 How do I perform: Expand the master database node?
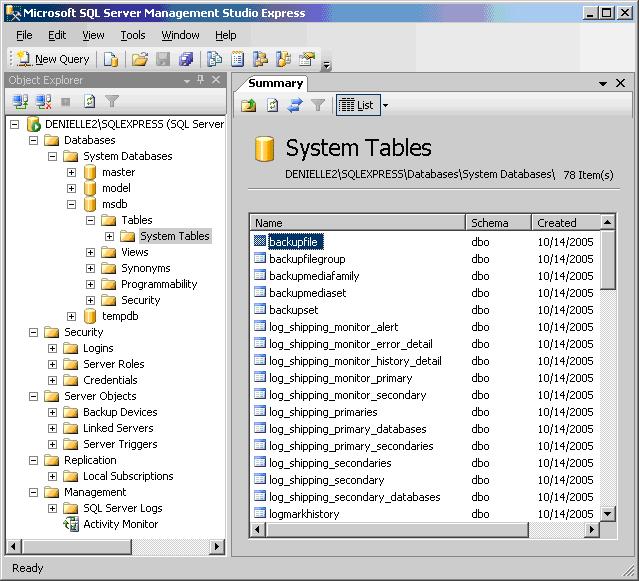[x=71, y=172]
